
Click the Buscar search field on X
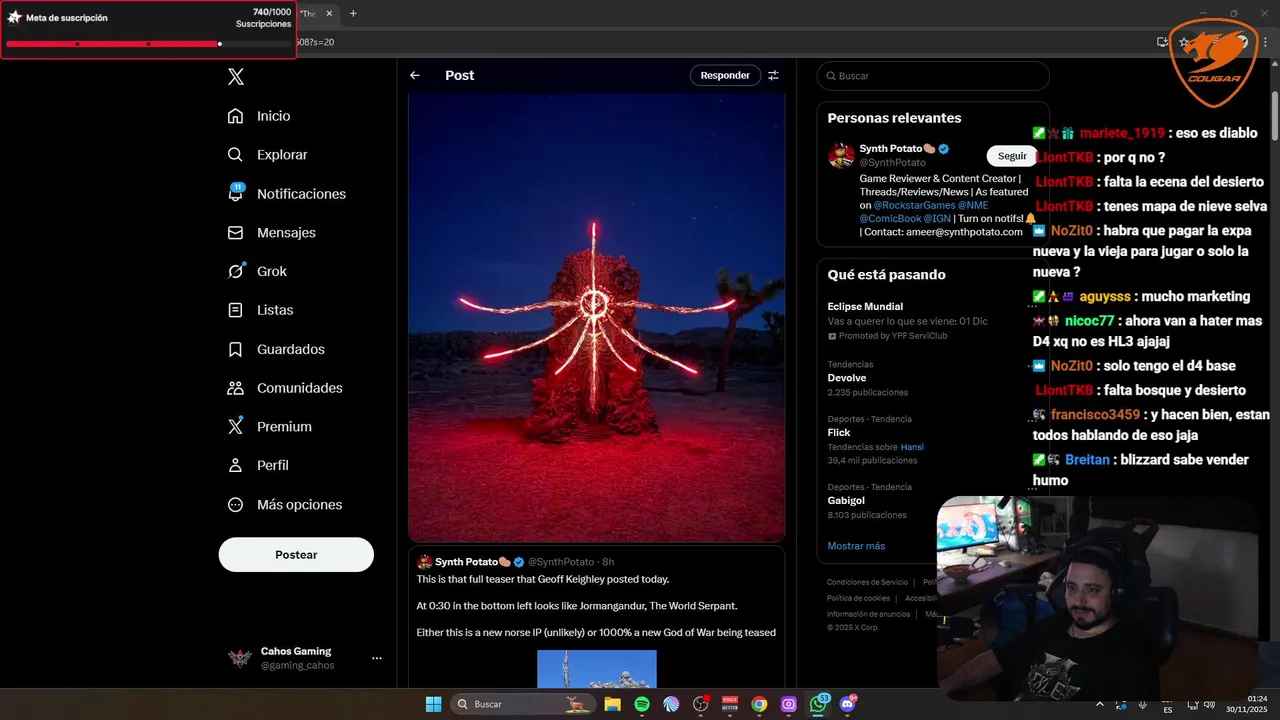coord(933,76)
